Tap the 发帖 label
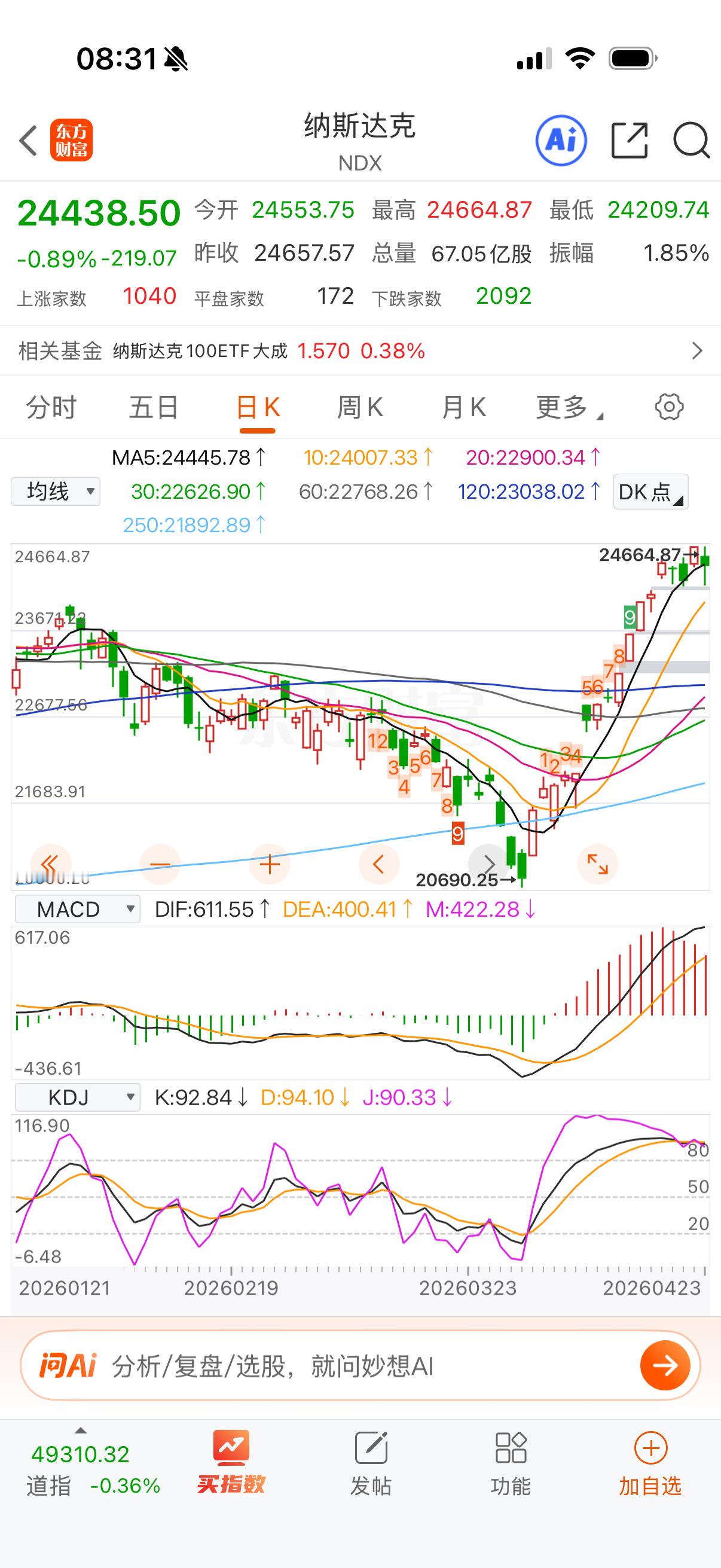 (x=371, y=1486)
